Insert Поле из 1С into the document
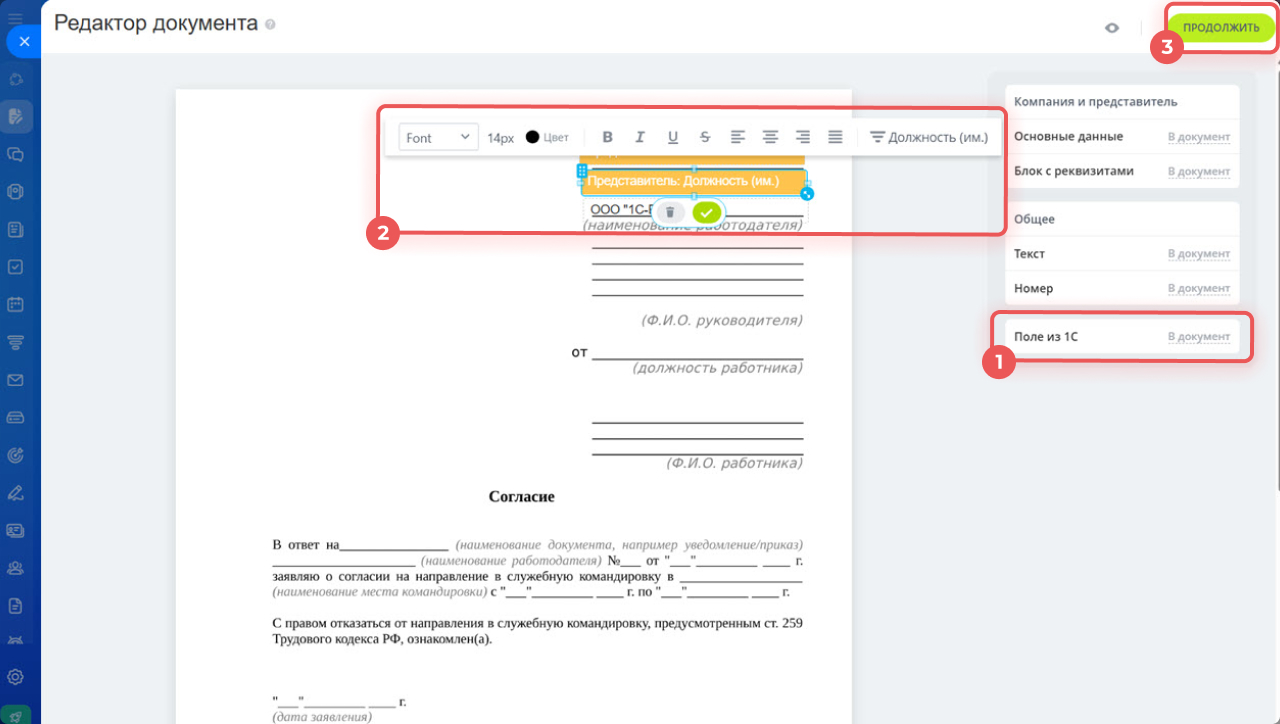Image resolution: width=1280 pixels, height=724 pixels. coord(1199,337)
